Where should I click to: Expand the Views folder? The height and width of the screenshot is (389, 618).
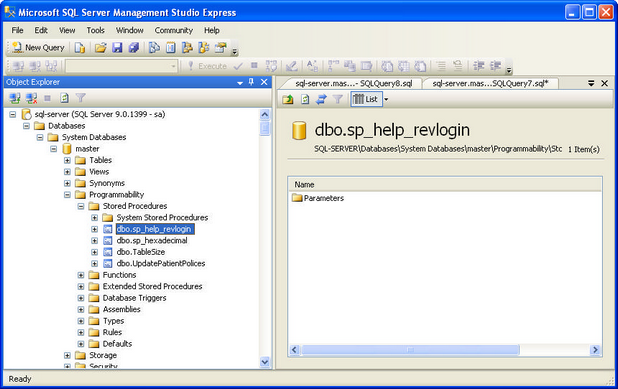(67, 172)
